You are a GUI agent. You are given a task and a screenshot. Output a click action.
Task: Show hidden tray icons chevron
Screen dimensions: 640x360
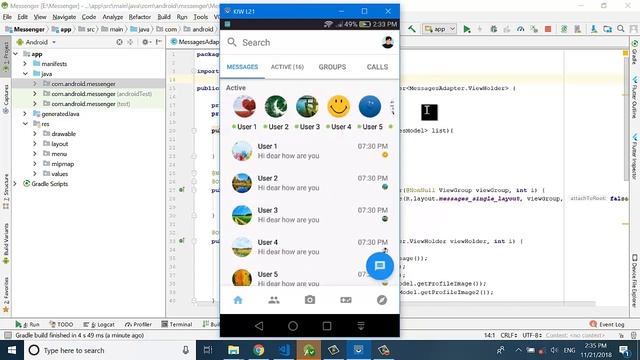tap(518, 350)
